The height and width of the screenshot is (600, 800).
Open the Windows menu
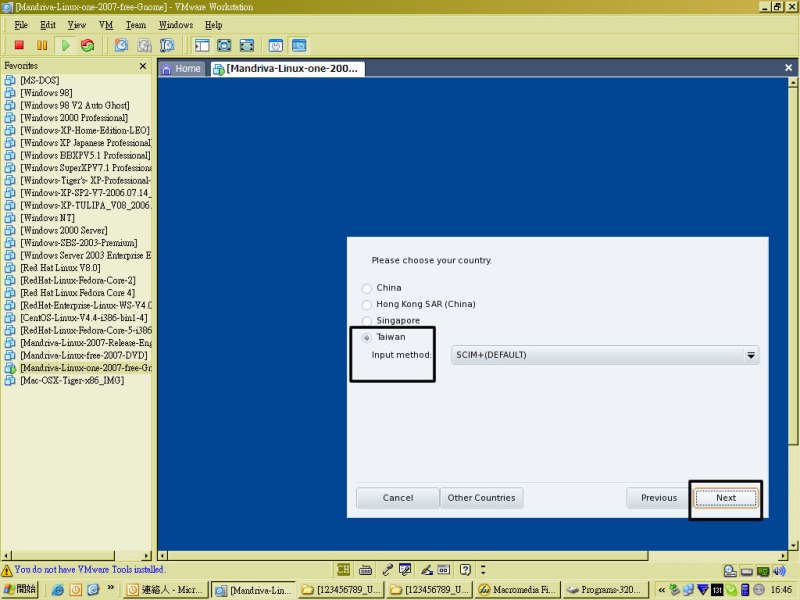click(x=176, y=25)
